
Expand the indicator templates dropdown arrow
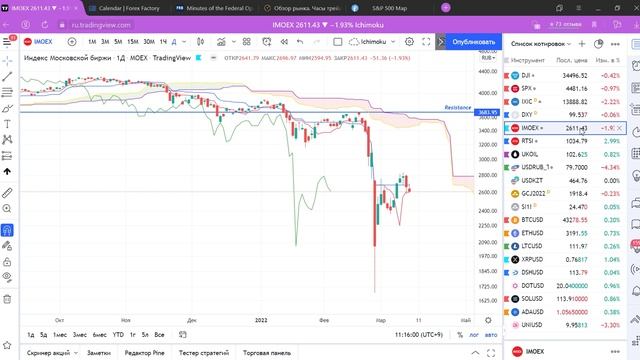tap(234, 42)
